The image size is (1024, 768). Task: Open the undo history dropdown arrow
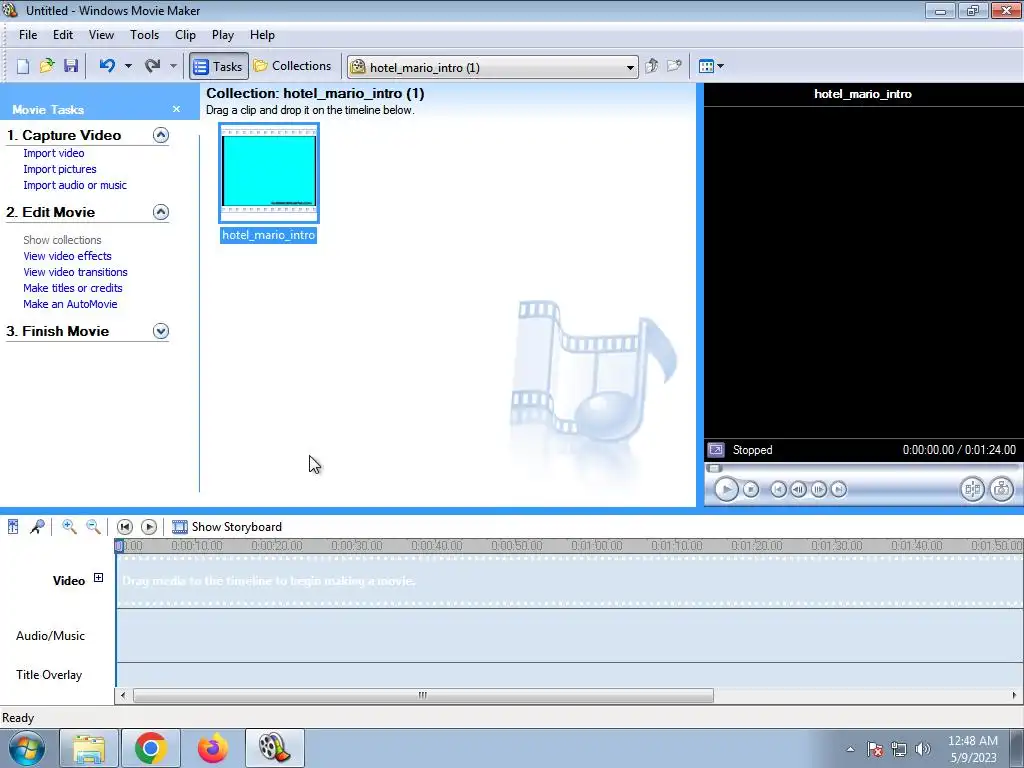point(128,66)
